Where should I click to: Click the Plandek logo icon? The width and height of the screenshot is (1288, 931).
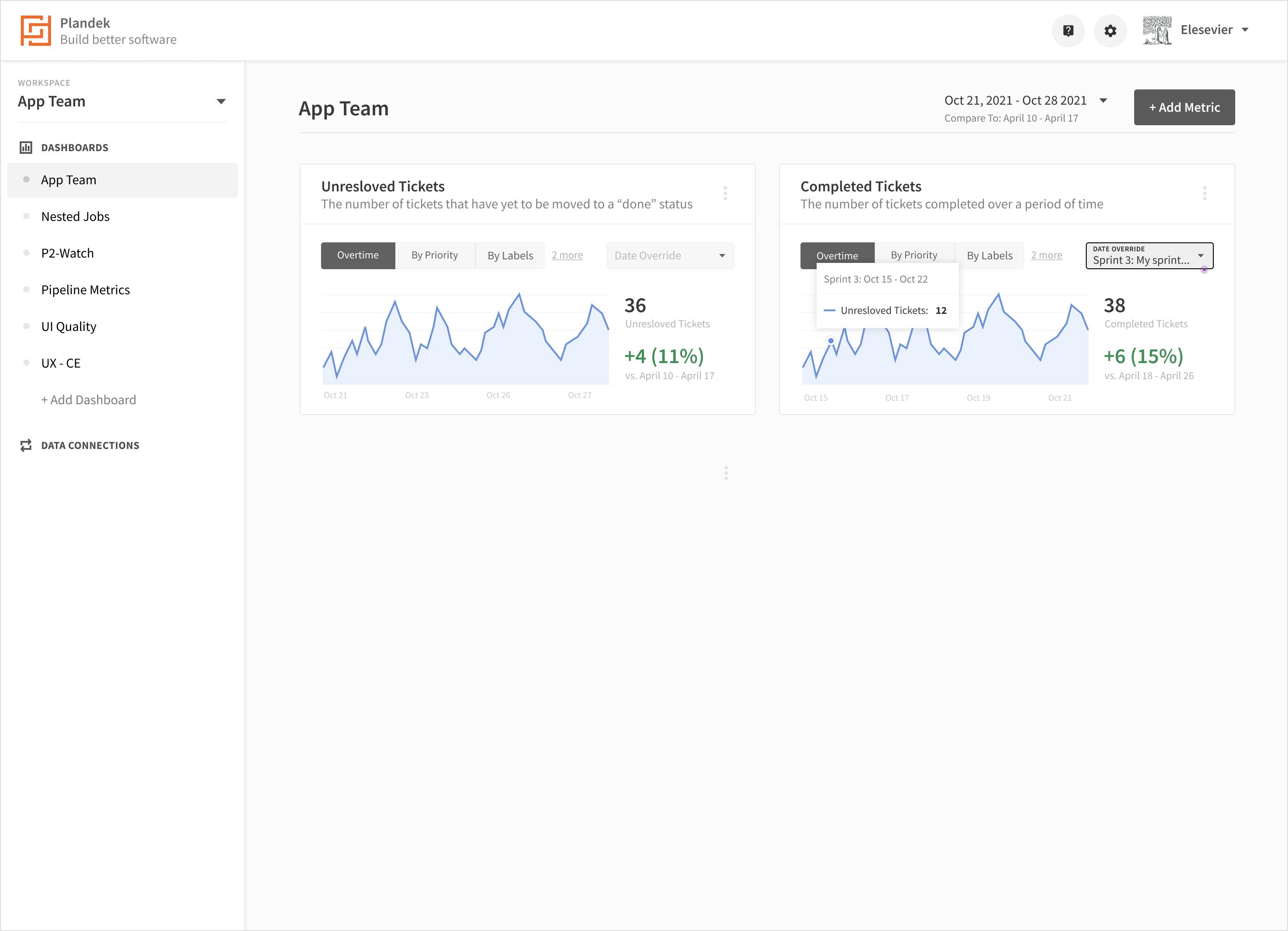pyautogui.click(x=36, y=31)
